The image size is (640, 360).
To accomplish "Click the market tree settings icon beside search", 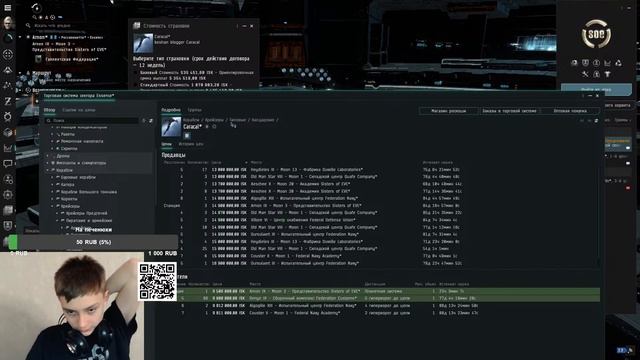I will [144, 121].
